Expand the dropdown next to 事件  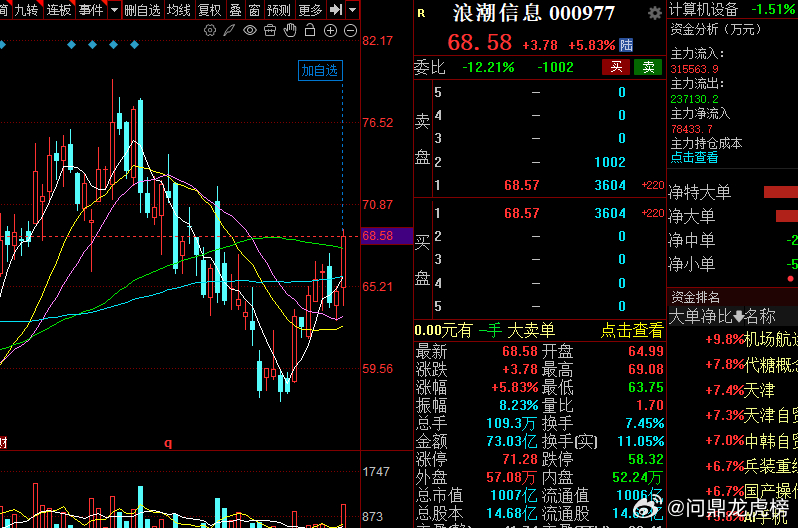point(115,10)
